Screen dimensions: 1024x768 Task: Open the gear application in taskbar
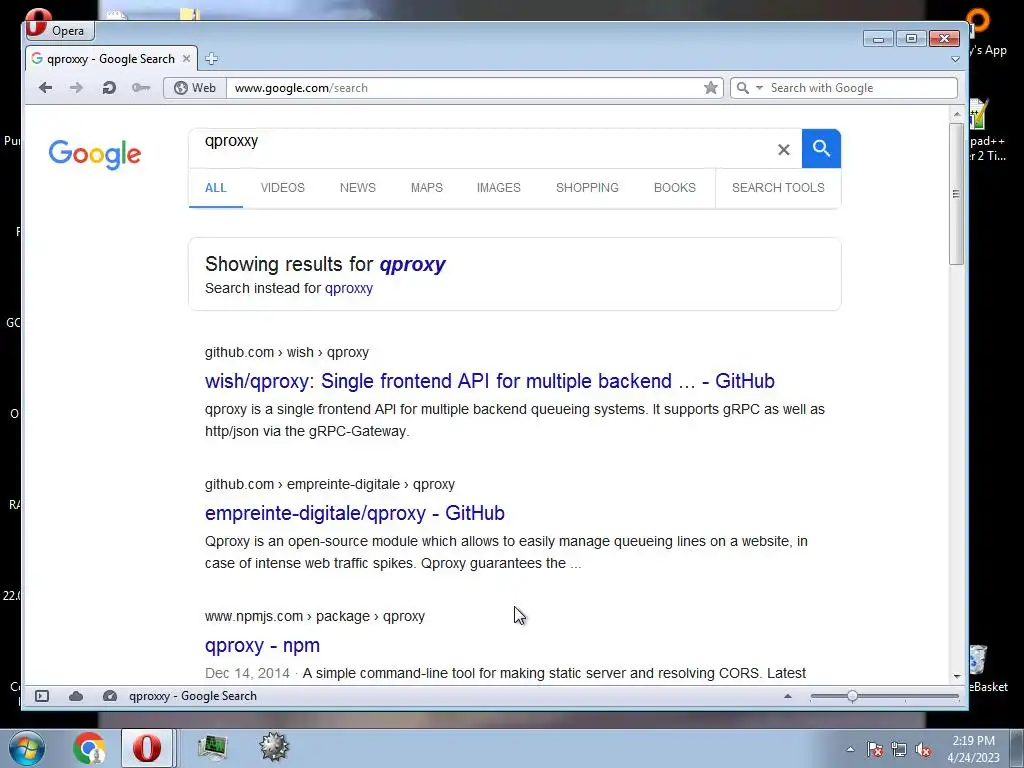(274, 748)
